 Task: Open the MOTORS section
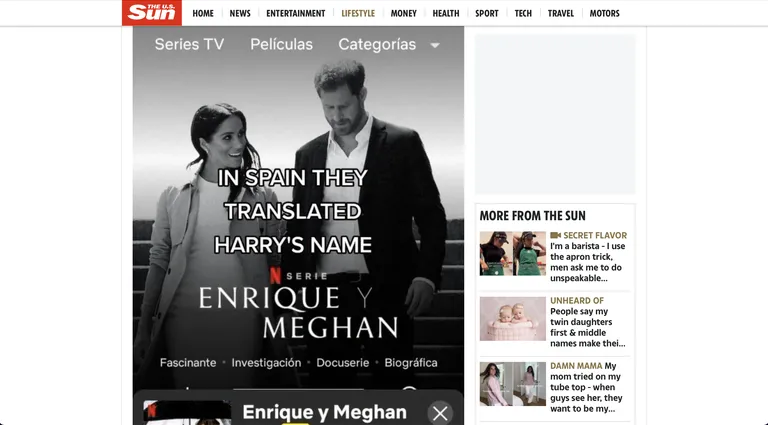(604, 13)
